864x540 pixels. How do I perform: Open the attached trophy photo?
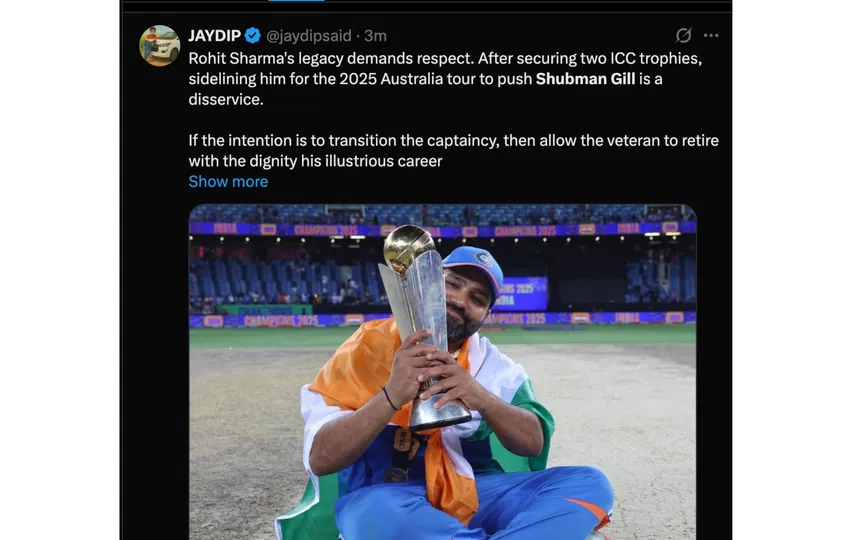tap(442, 372)
